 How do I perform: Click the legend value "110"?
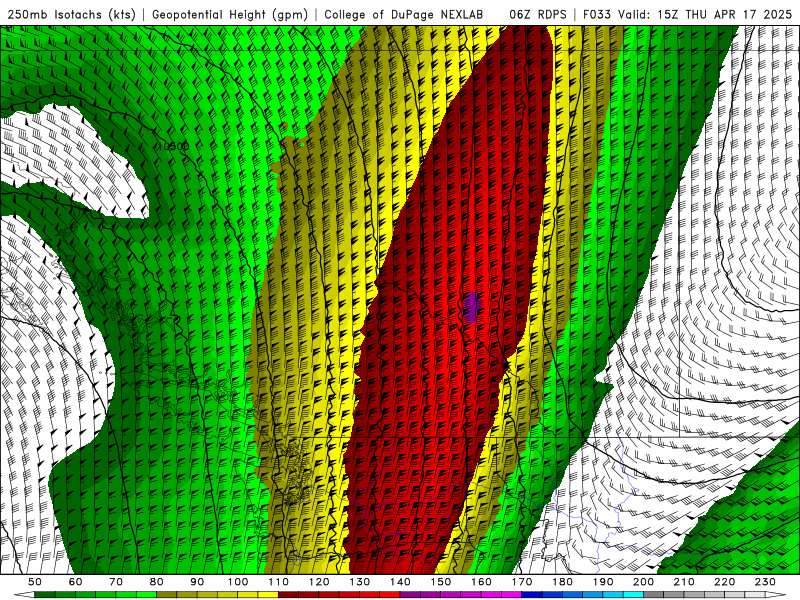click(x=279, y=582)
